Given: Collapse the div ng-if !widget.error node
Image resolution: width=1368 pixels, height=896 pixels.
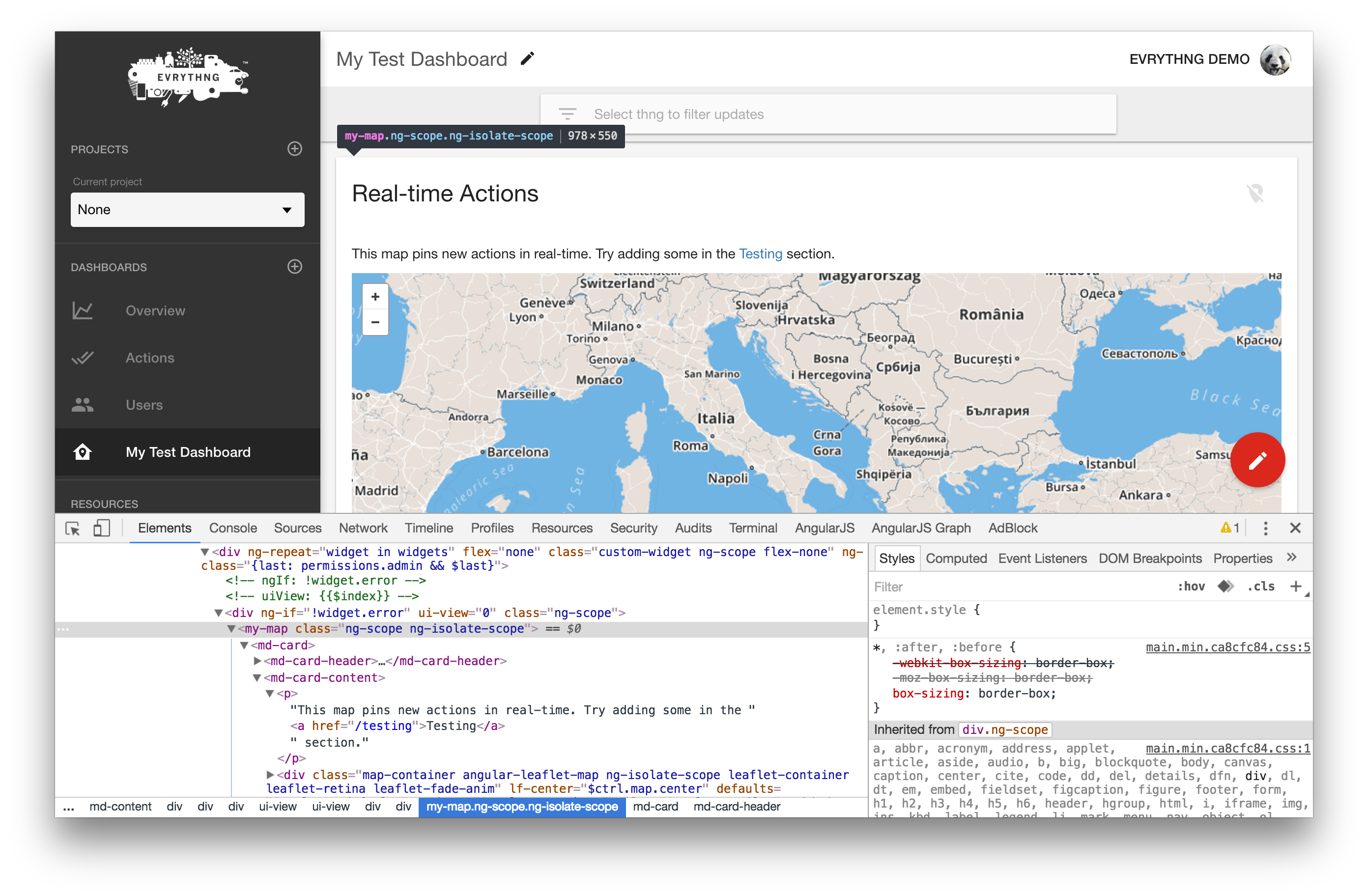Looking at the screenshot, I should coord(219,613).
